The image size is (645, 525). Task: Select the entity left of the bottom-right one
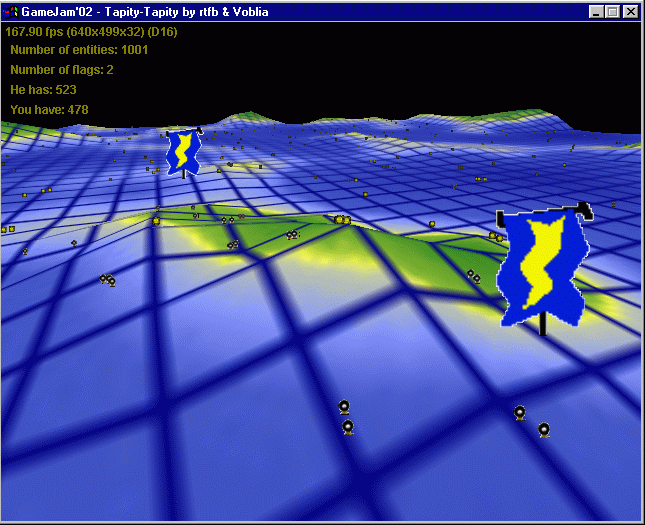coord(520,413)
